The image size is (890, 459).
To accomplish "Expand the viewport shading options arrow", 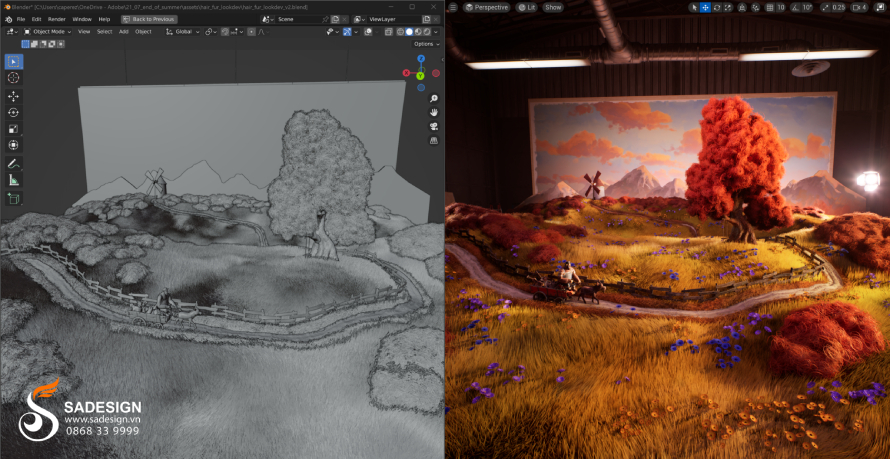I will [x=436, y=32].
